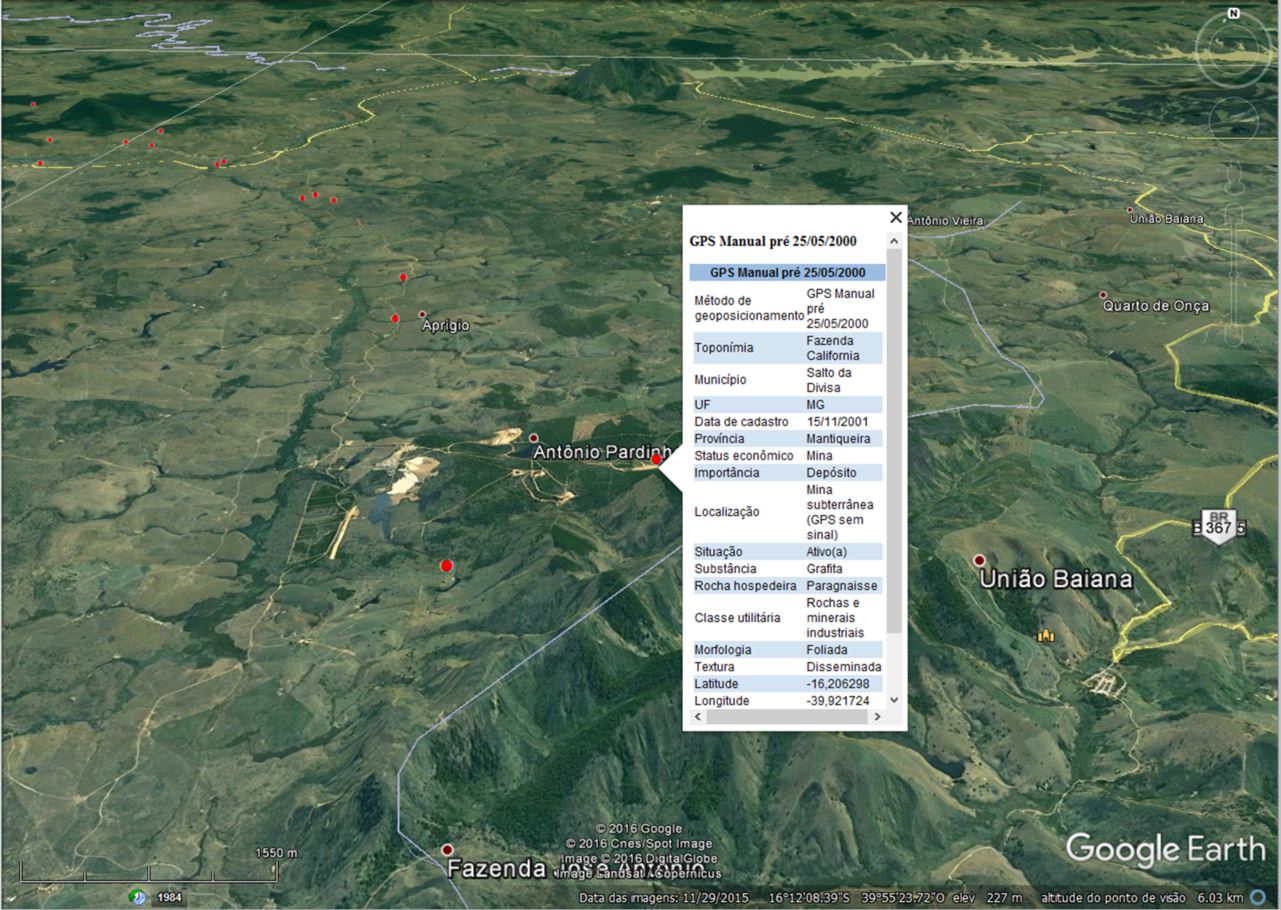
Task: Select the large red marker below the mine
Action: (x=446, y=566)
